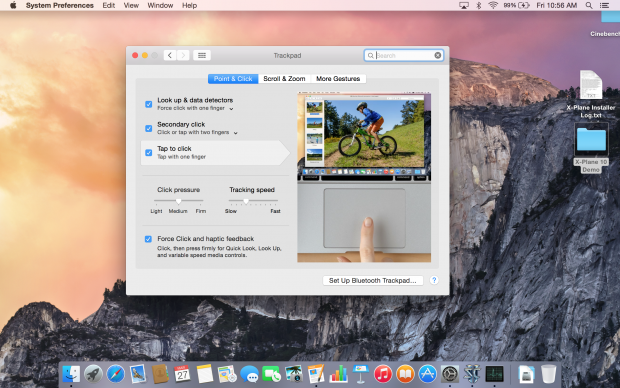Open App Store icon in Dock
Viewport: 620px width, 388px height.
[427, 374]
